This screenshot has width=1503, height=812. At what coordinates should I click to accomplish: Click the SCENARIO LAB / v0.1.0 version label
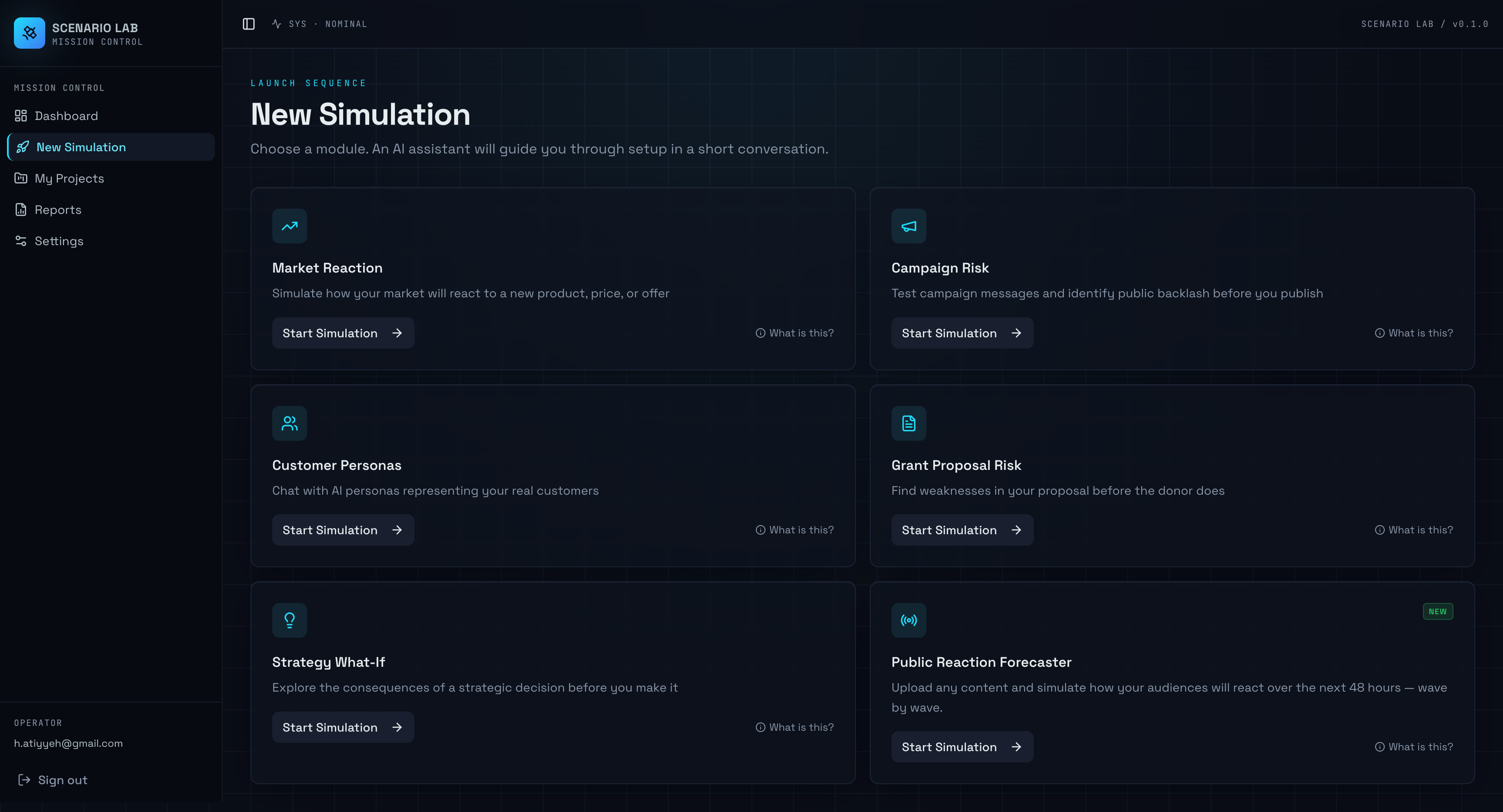point(1424,24)
